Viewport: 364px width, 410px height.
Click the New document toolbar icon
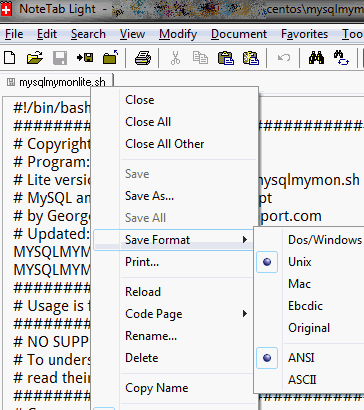10,58
